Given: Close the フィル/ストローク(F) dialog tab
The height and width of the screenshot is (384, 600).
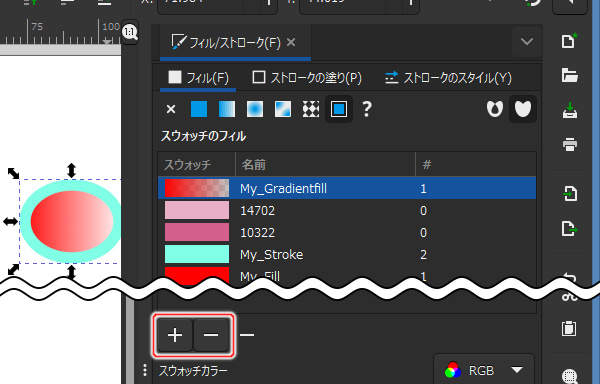Looking at the screenshot, I should tap(291, 42).
